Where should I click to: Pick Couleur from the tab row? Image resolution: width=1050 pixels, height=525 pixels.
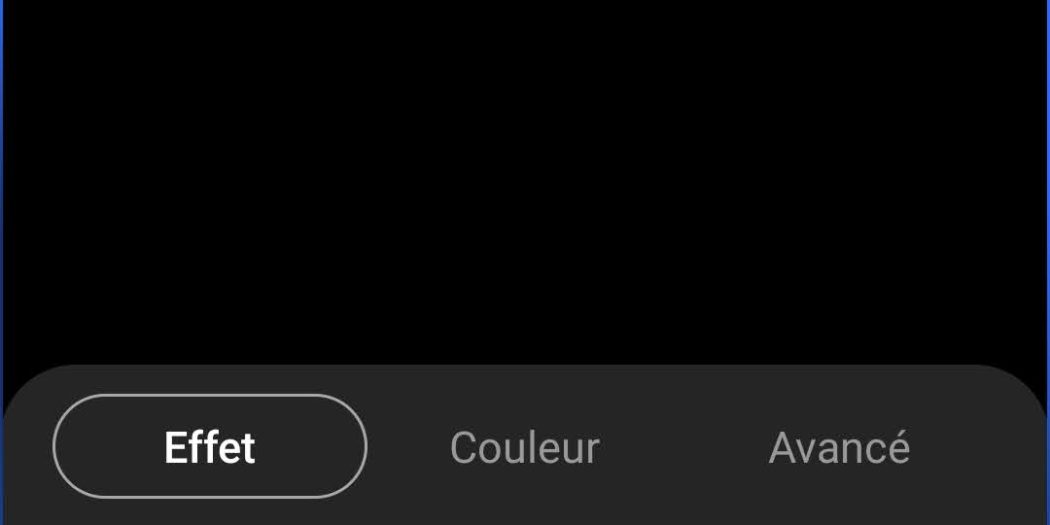(524, 447)
